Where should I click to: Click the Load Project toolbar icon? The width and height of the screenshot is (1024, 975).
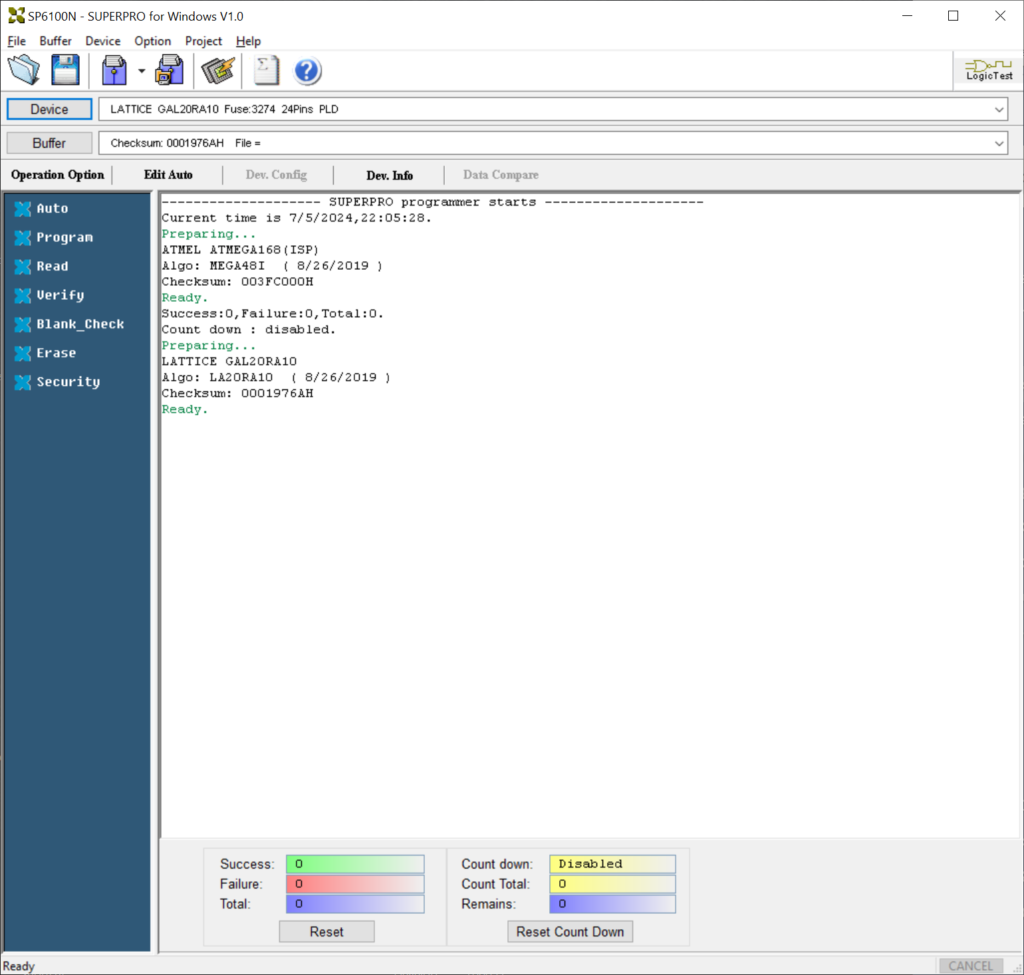(114, 71)
